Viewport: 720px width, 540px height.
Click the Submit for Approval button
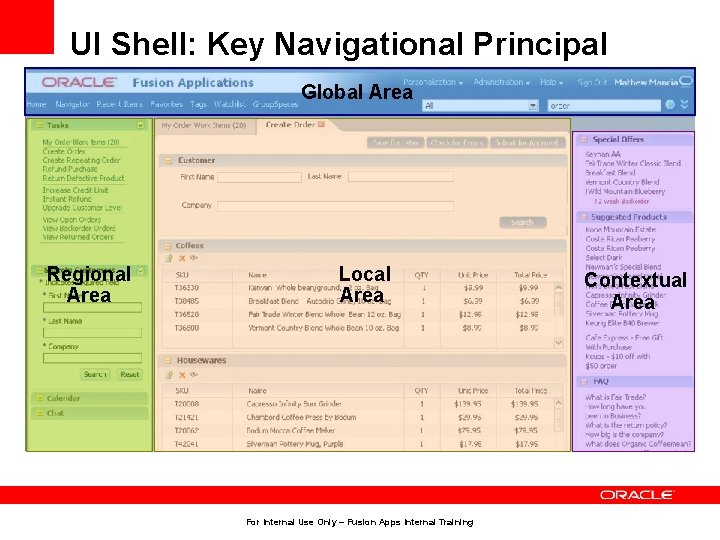click(527, 143)
